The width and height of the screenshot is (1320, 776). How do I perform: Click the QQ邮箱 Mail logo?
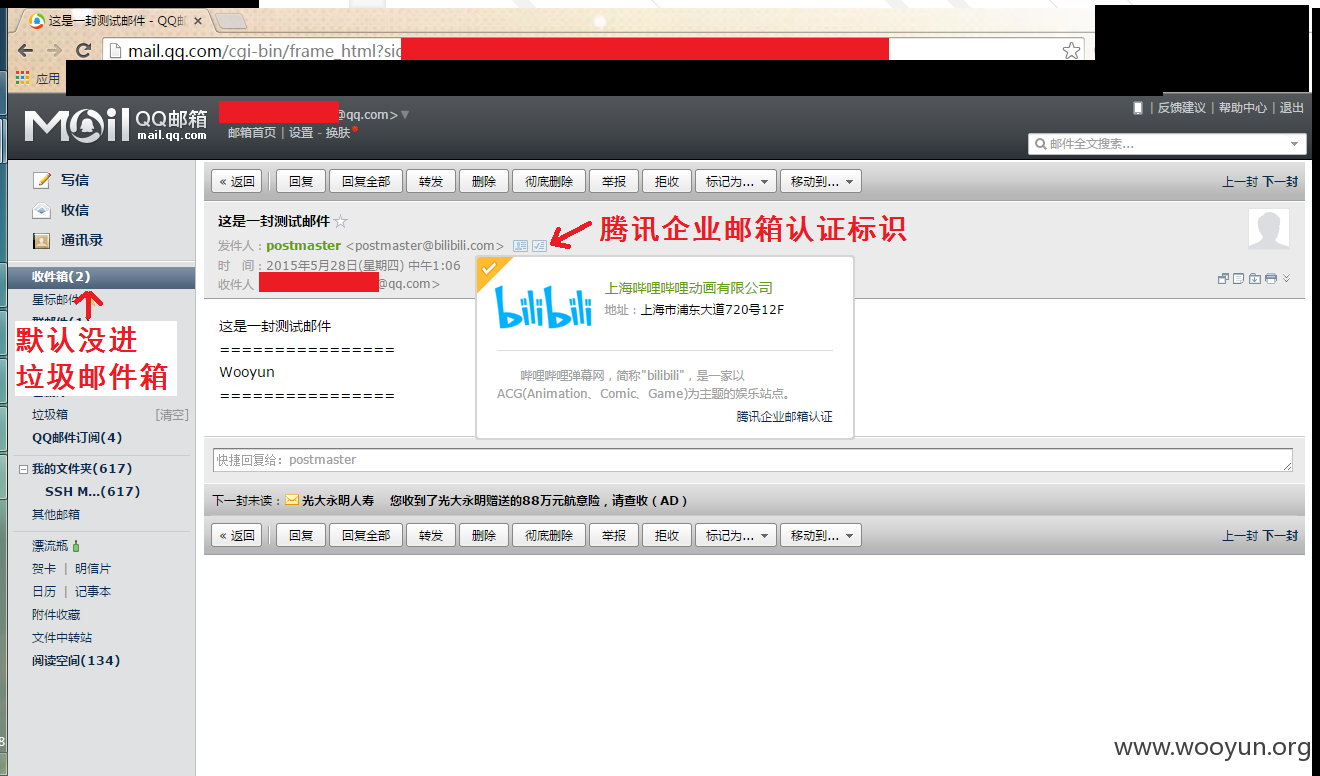click(x=116, y=124)
